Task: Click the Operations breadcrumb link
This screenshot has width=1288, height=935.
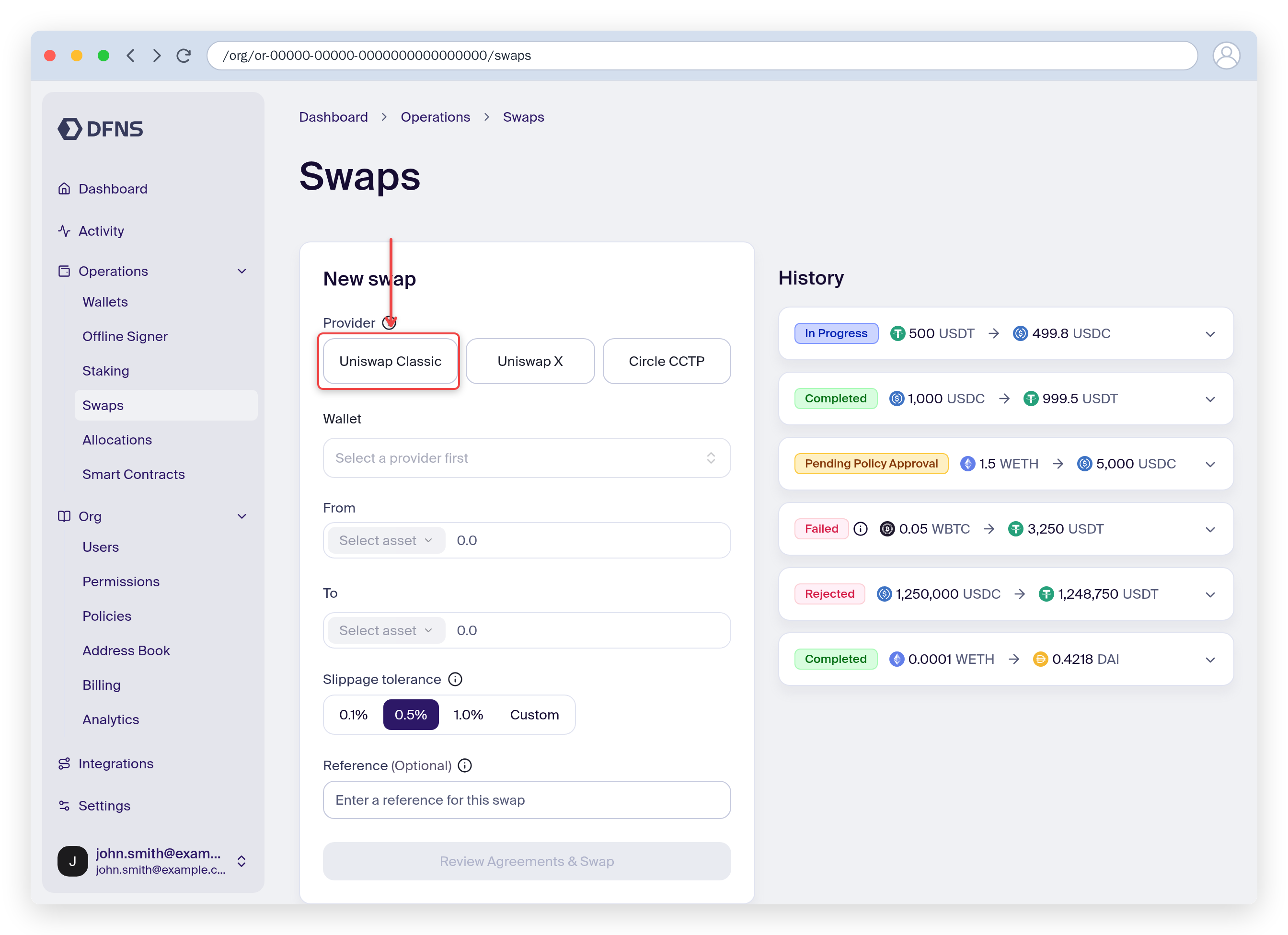Action: click(x=435, y=116)
